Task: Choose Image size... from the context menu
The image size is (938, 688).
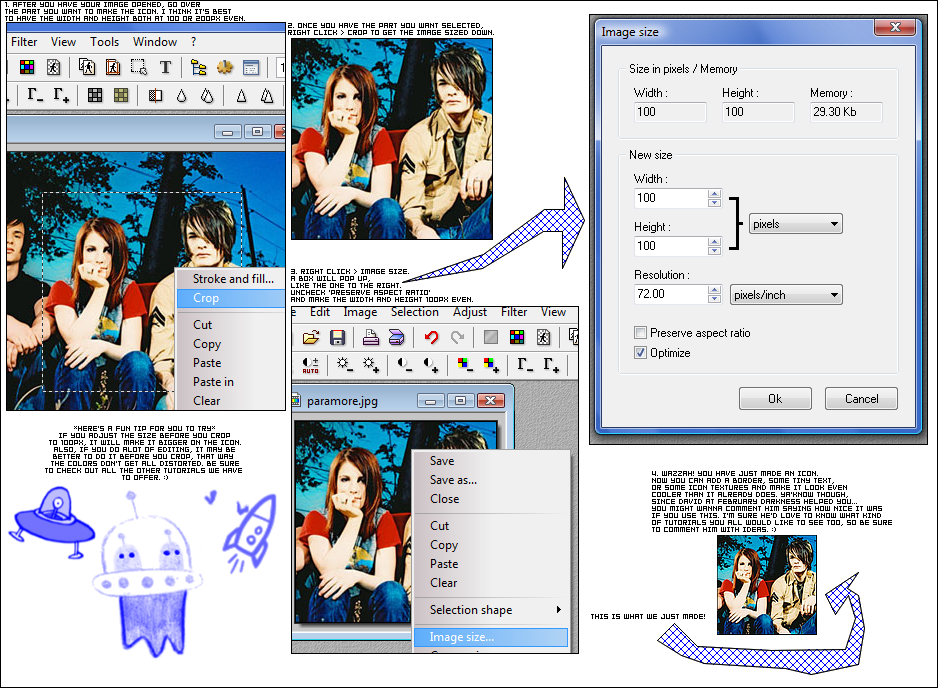Action: 491,637
